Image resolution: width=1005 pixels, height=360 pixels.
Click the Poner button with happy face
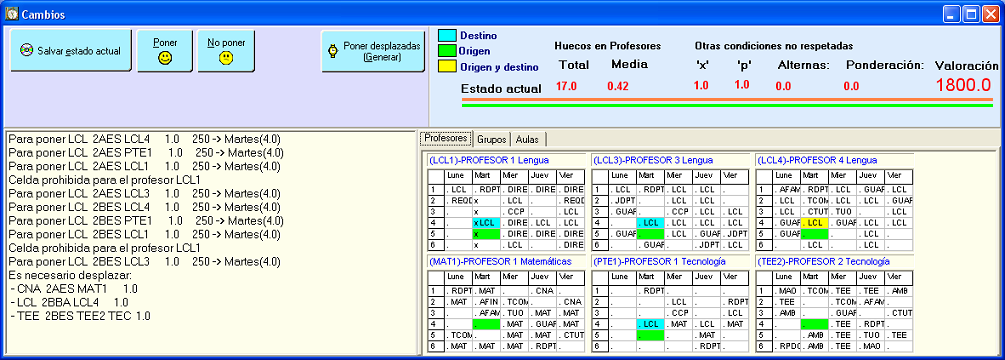pos(165,51)
